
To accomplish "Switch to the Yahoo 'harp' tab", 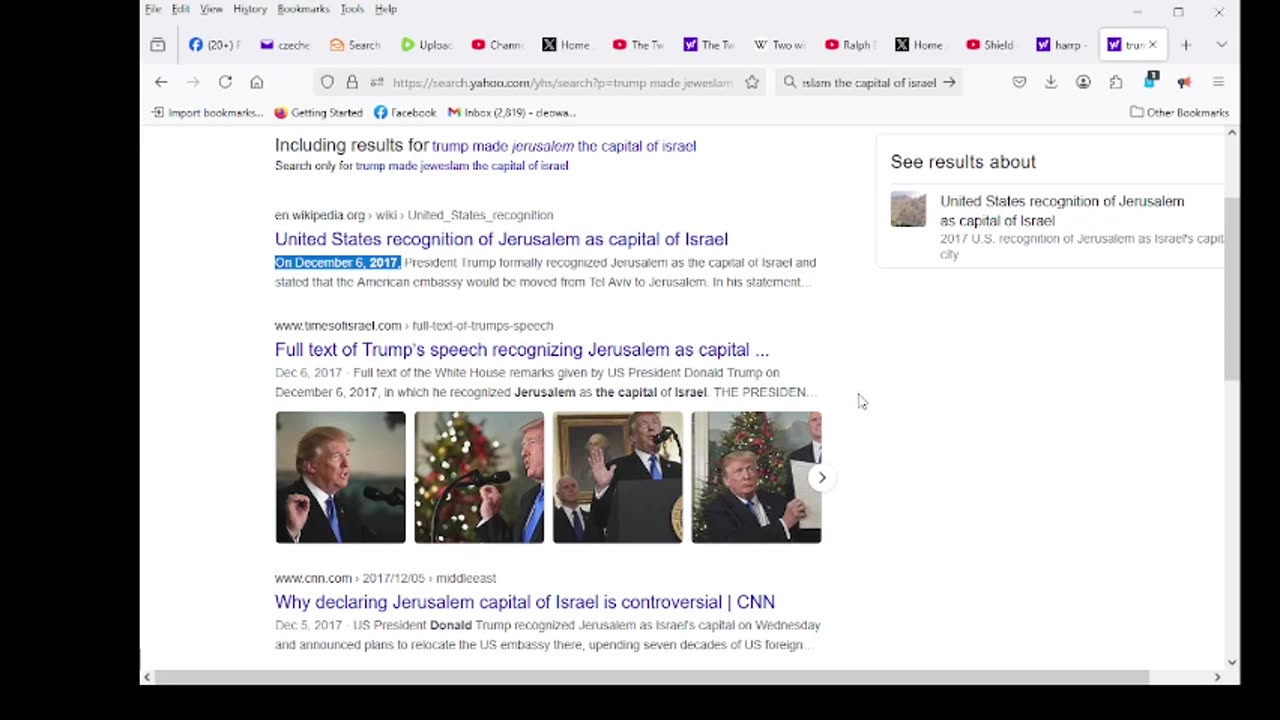I will click(x=1063, y=45).
